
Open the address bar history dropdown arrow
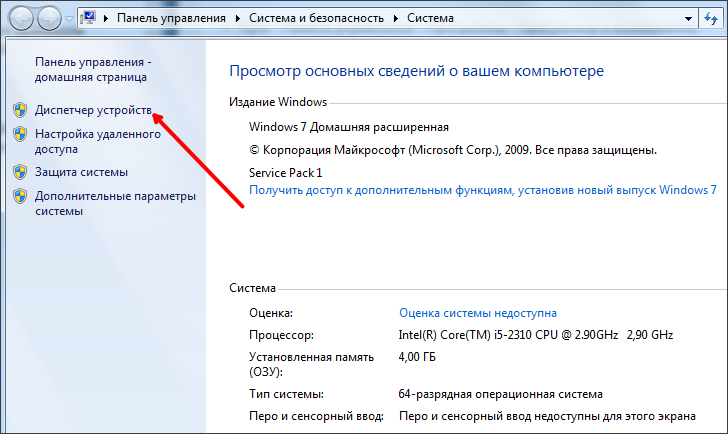(x=688, y=19)
